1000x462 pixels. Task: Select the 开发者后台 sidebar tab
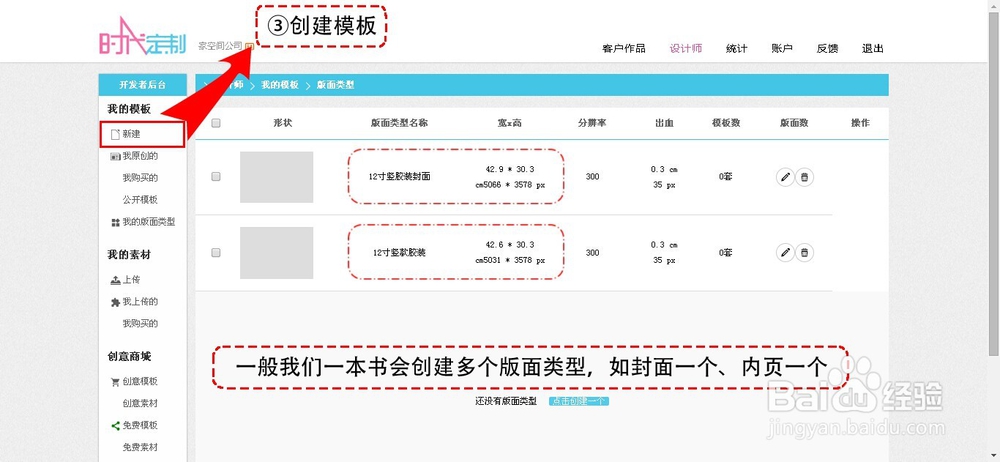(x=143, y=85)
